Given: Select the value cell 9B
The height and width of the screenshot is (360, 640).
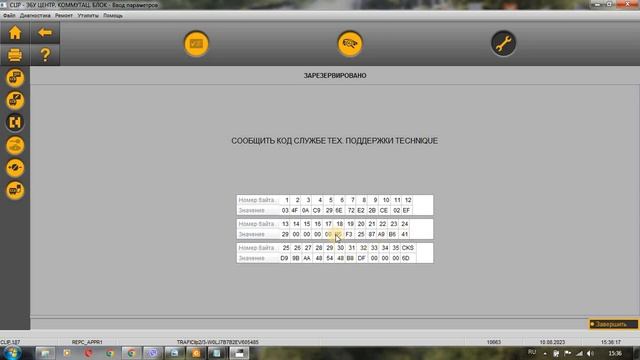Looking at the screenshot, I should click(296, 258).
